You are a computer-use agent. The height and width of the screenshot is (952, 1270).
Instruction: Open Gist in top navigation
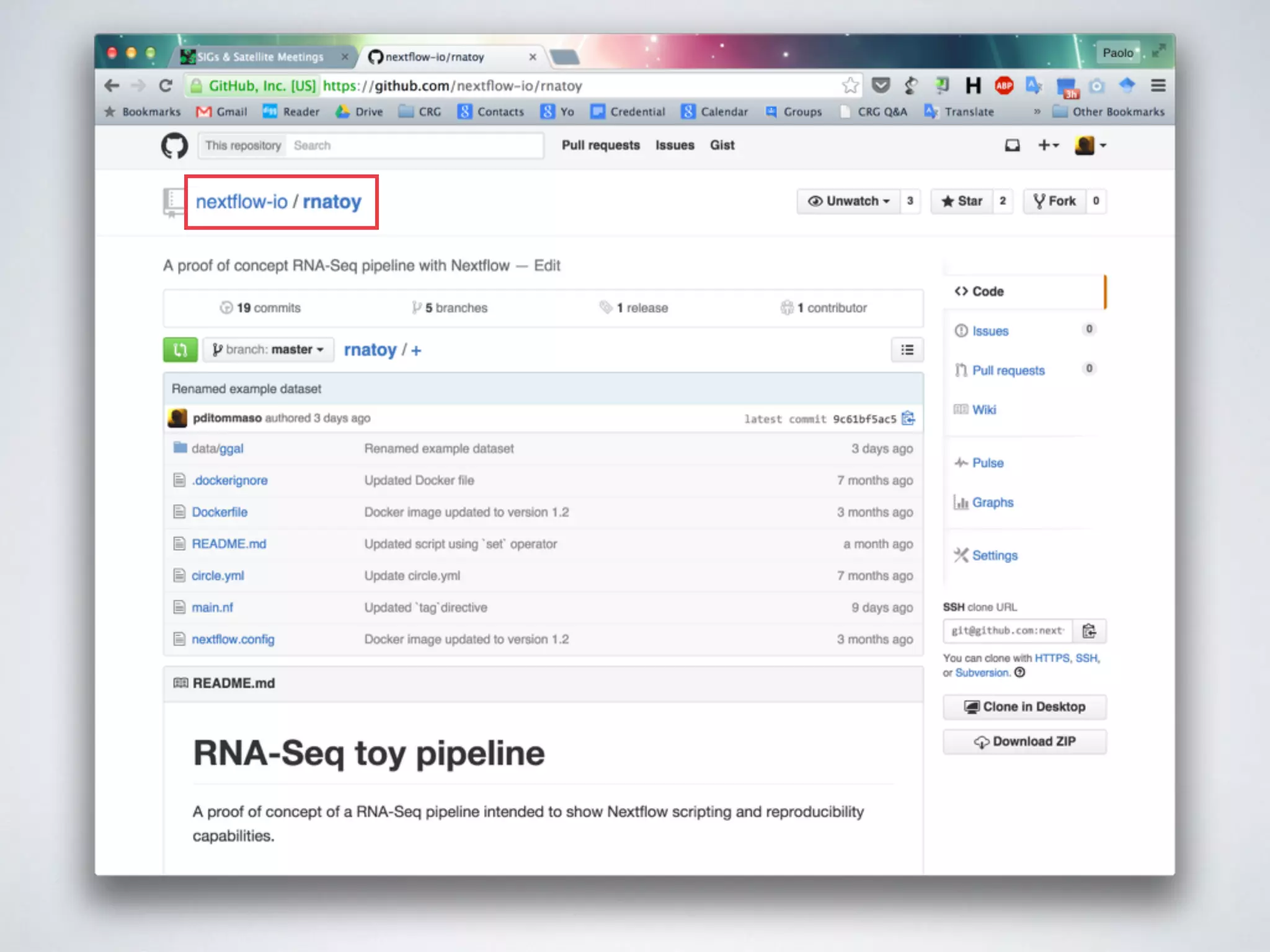[x=722, y=145]
